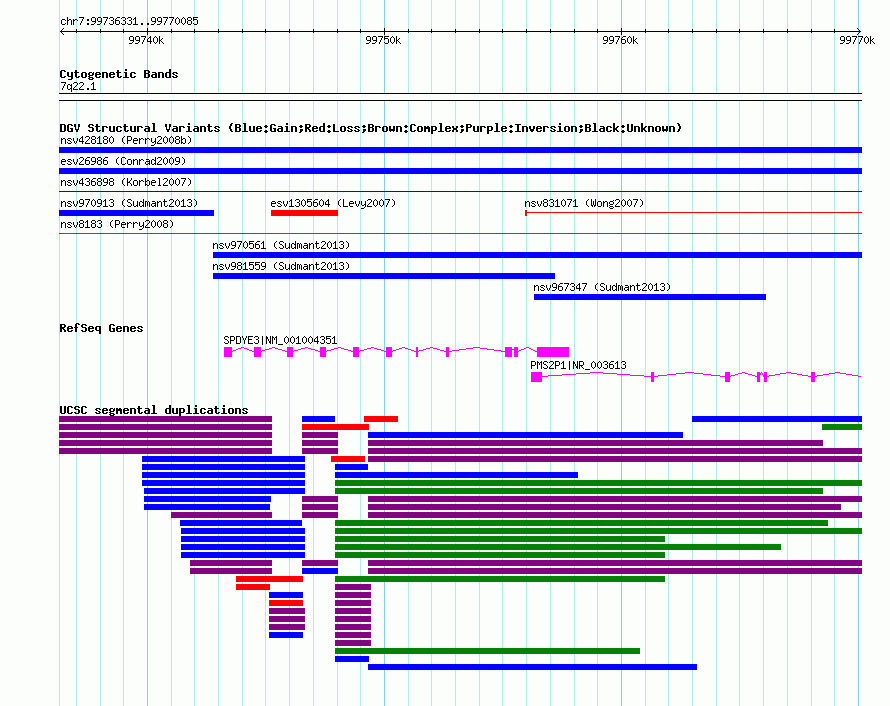Click the 99740k ruler tick label
The width and height of the screenshot is (890, 706).
coord(146,40)
